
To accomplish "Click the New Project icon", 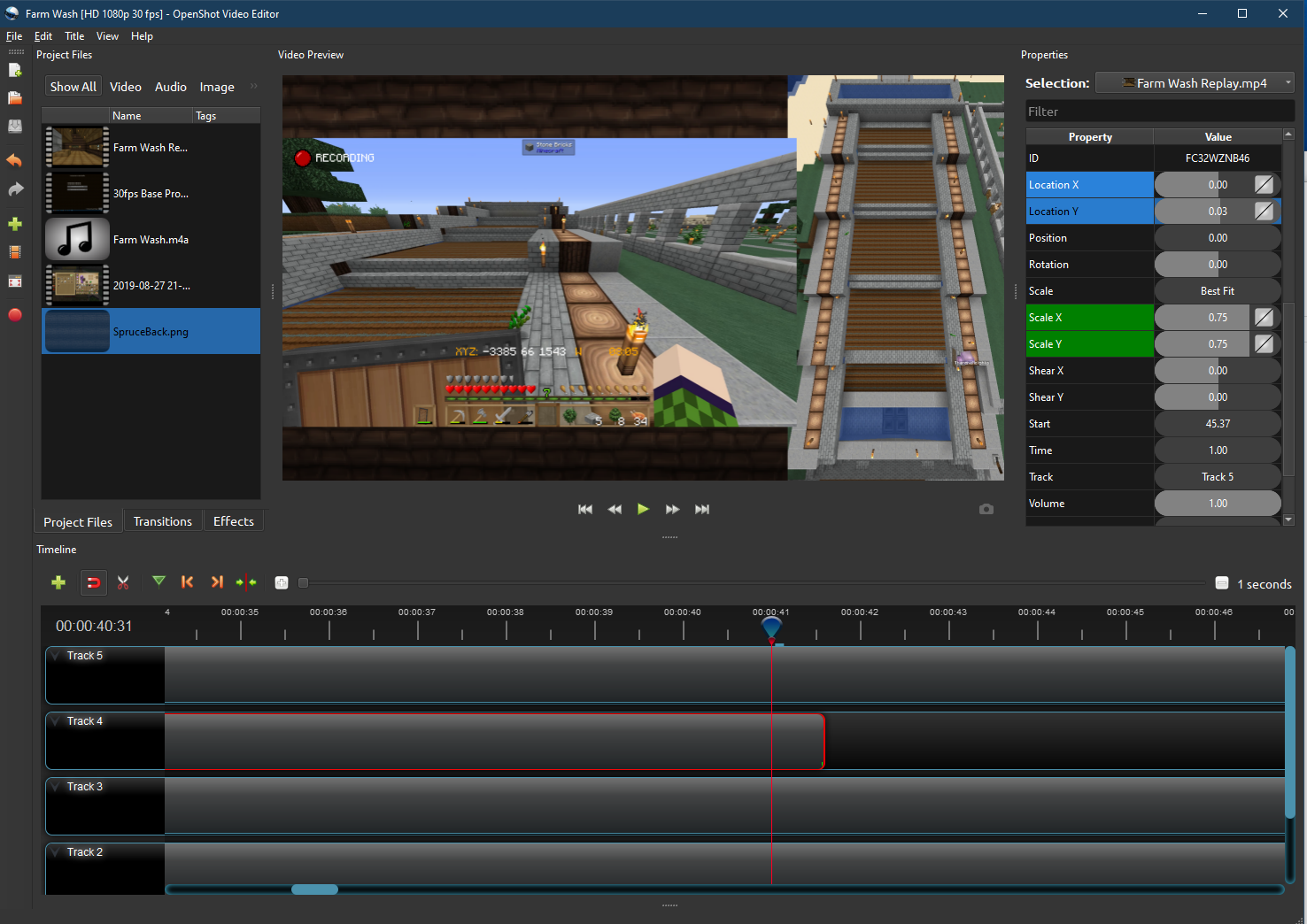I will [15, 70].
